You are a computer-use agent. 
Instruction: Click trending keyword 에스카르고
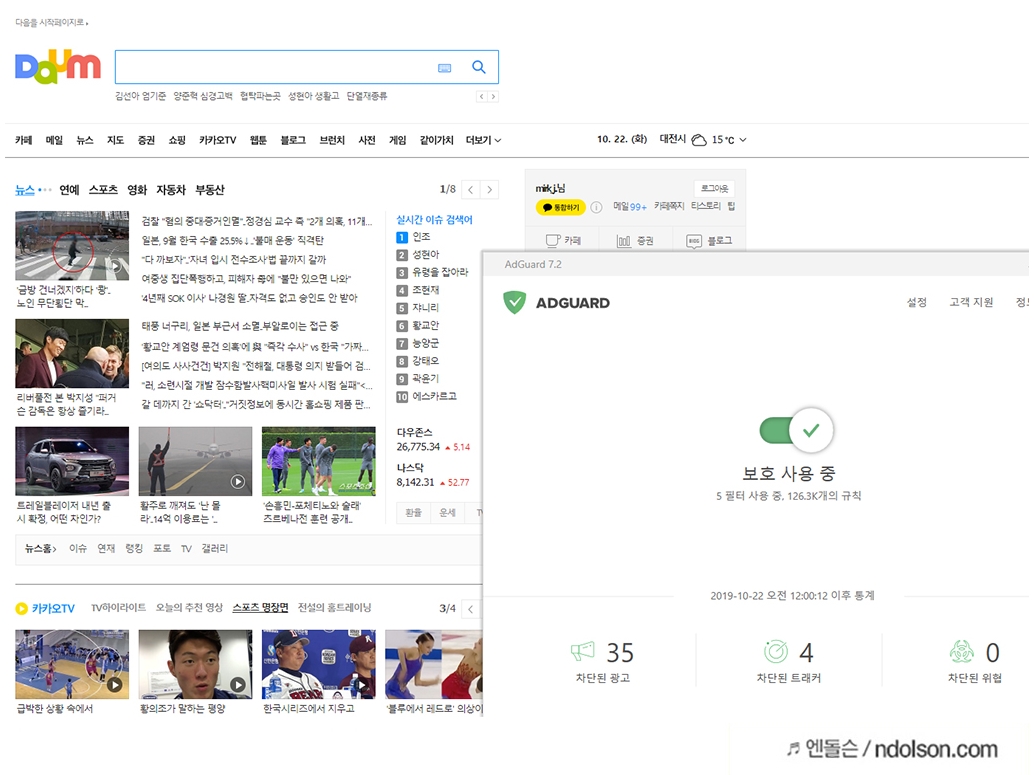point(435,396)
